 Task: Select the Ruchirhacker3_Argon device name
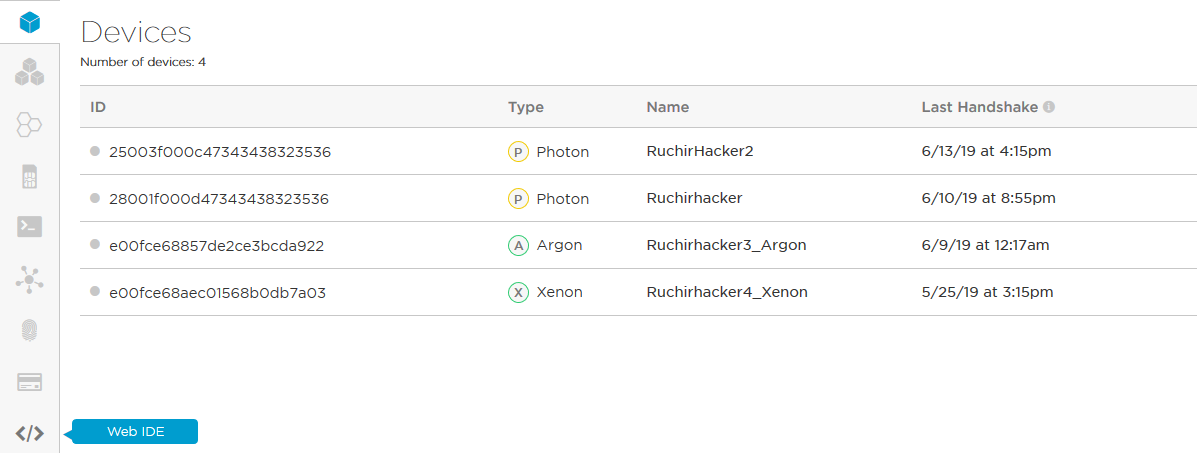(x=726, y=245)
